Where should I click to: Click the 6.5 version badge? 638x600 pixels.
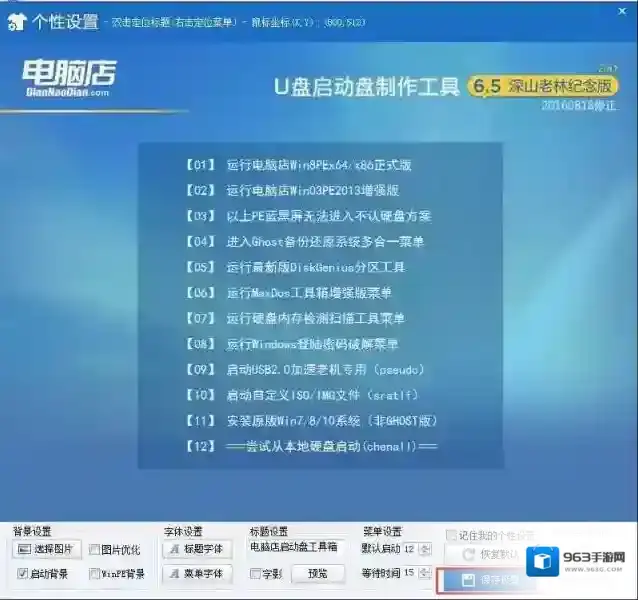click(486, 87)
